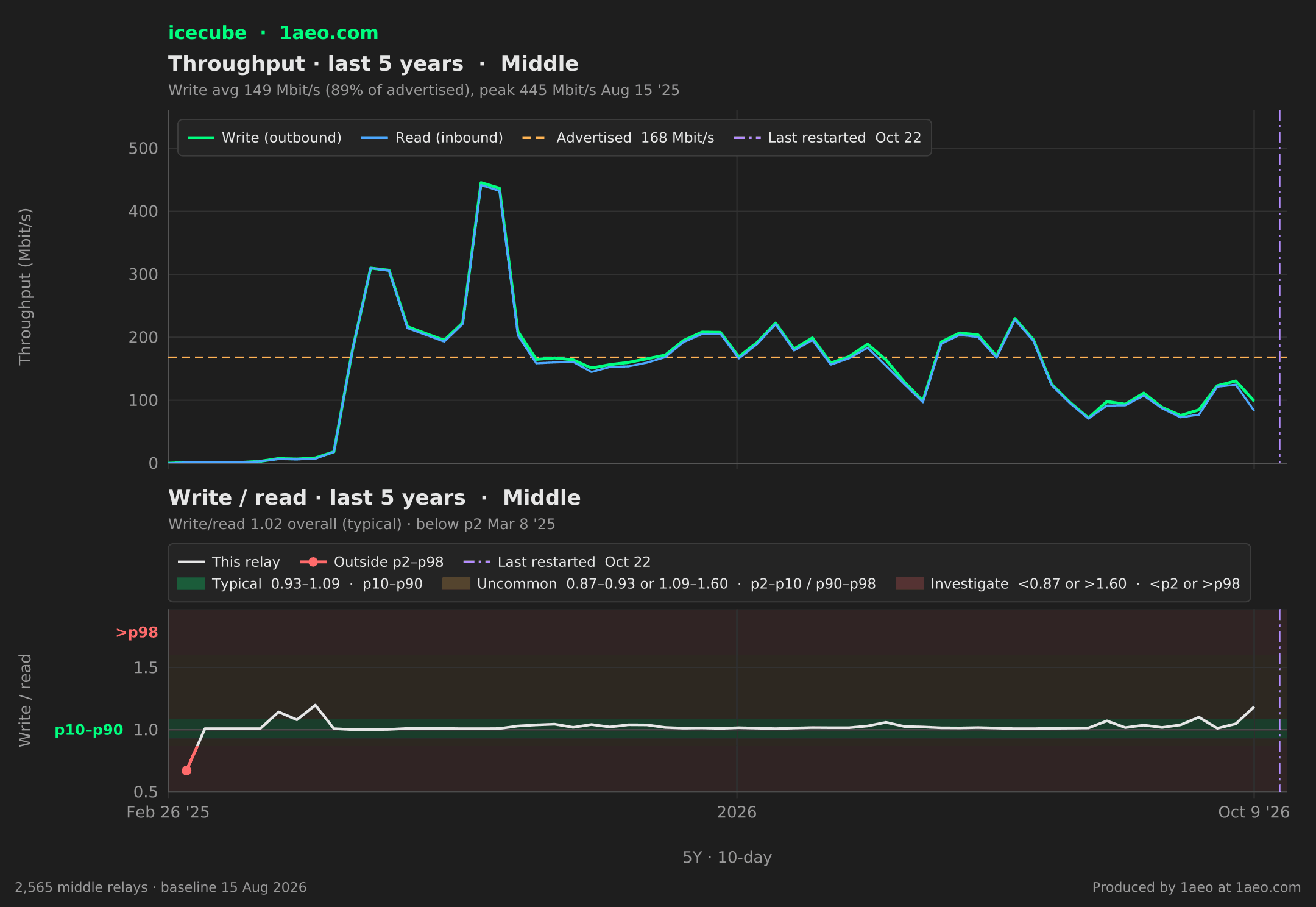The image size is (1316, 907).
Task: Click the green 'p10–p90' axis label
Action: click(x=89, y=730)
